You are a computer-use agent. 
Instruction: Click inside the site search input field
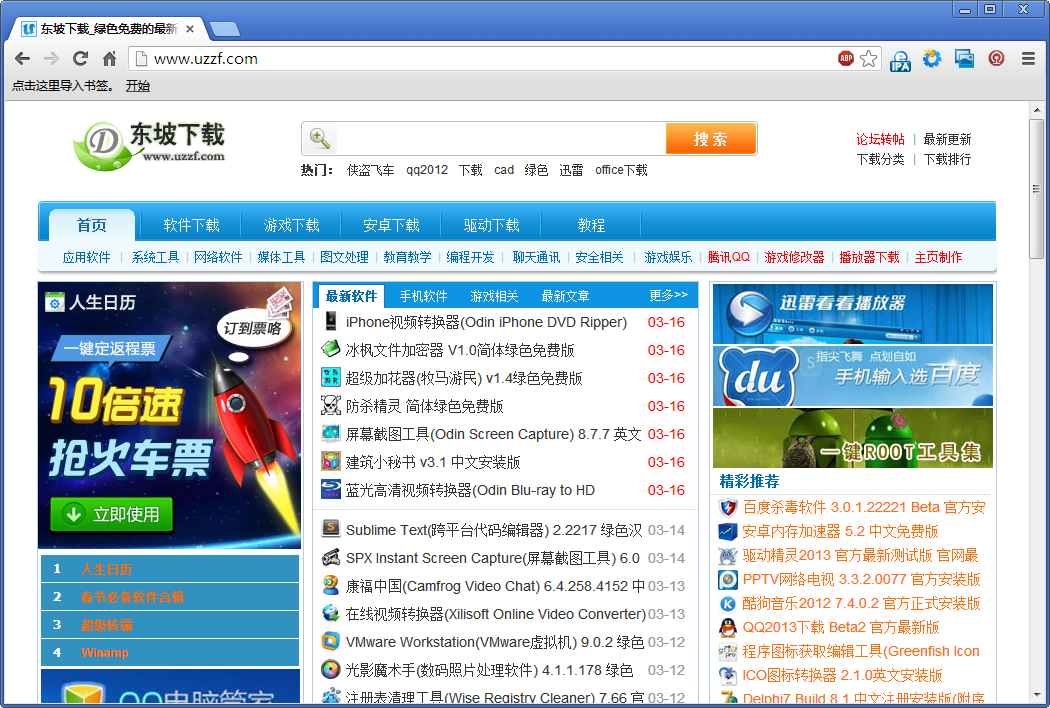(499, 139)
